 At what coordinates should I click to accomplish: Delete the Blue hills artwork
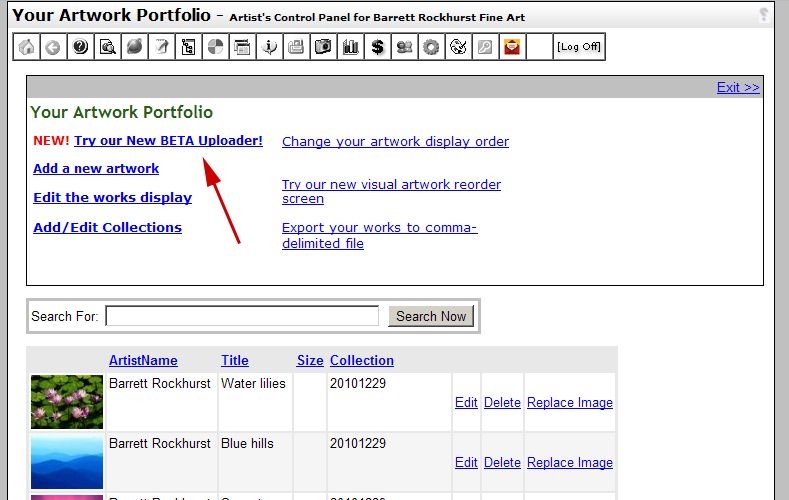click(x=502, y=462)
